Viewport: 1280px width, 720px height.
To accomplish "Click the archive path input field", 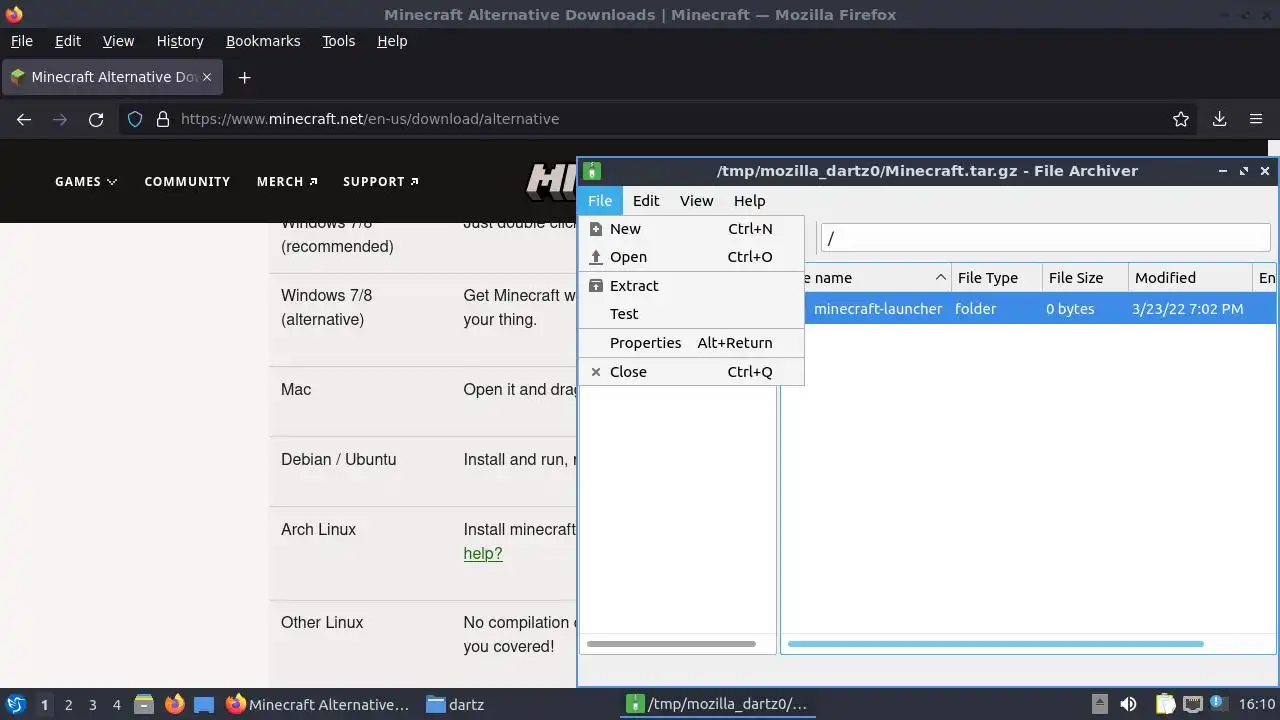I will click(1045, 238).
